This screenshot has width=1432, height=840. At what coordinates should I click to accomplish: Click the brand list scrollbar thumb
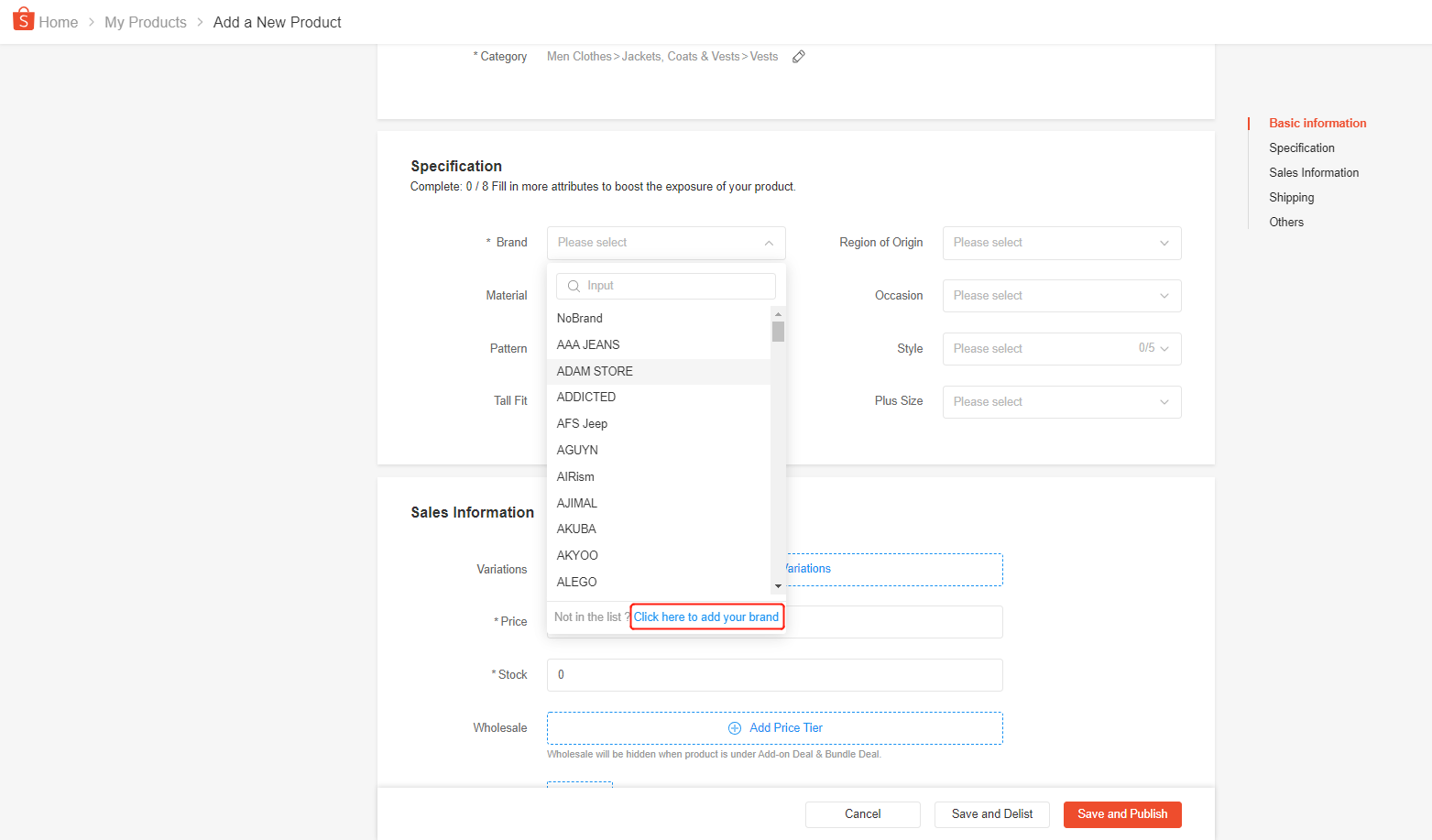778,331
